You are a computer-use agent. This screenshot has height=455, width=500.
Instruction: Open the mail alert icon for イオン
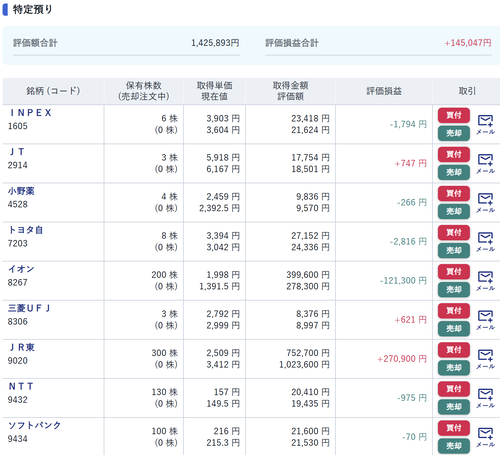click(485, 281)
